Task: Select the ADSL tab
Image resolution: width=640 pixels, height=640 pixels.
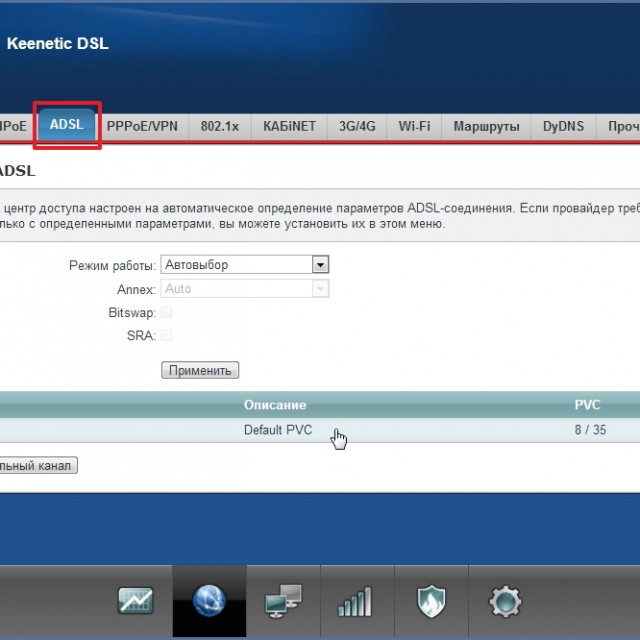Action: tap(67, 124)
